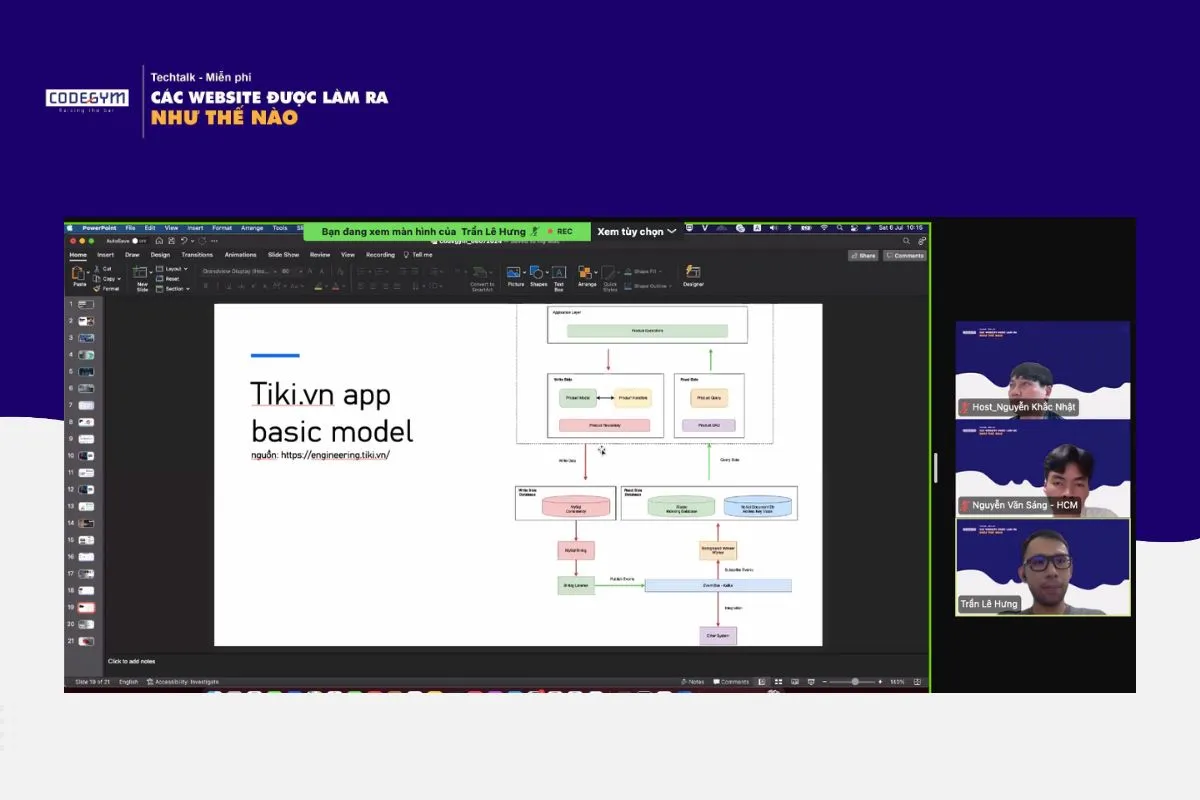Open the Slide Show ribbon tab

coord(283,254)
